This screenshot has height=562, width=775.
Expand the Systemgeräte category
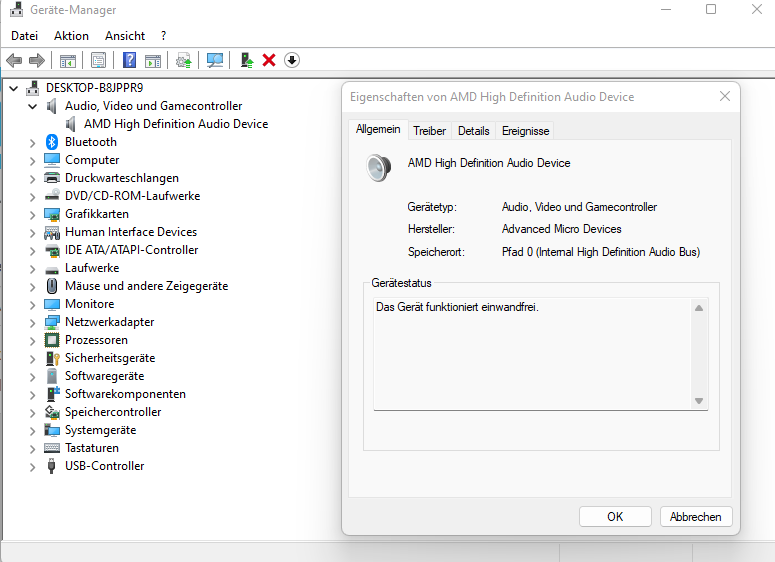tap(33, 431)
